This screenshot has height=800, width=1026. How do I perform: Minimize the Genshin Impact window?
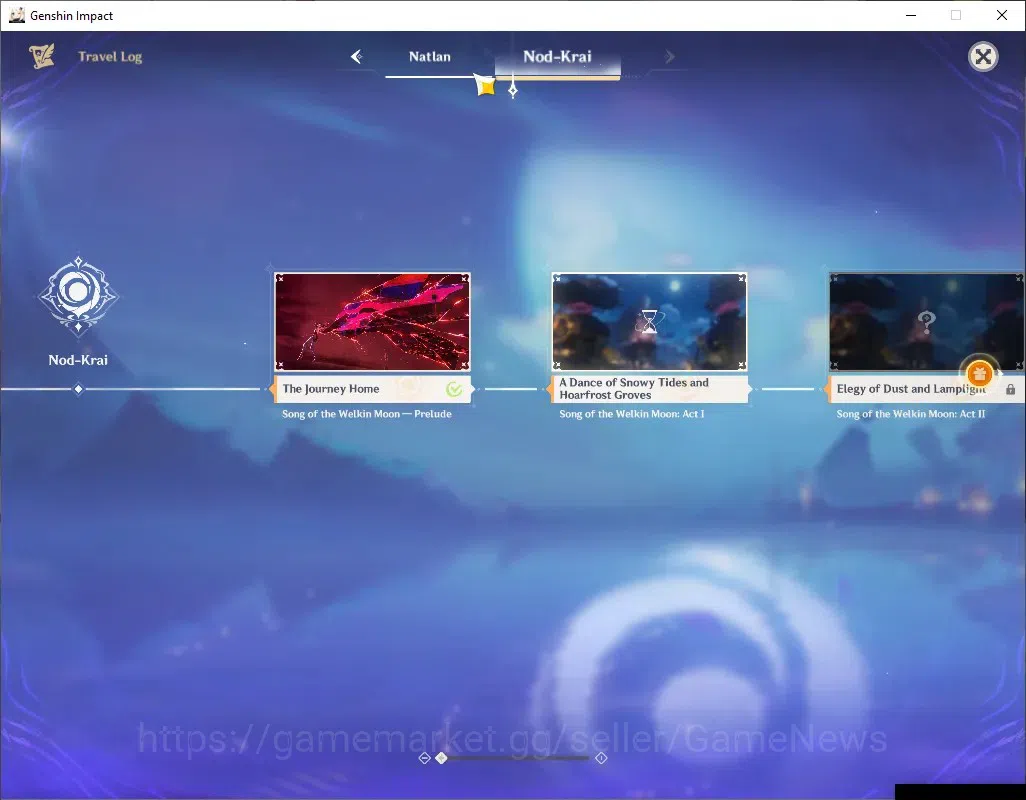pos(911,15)
